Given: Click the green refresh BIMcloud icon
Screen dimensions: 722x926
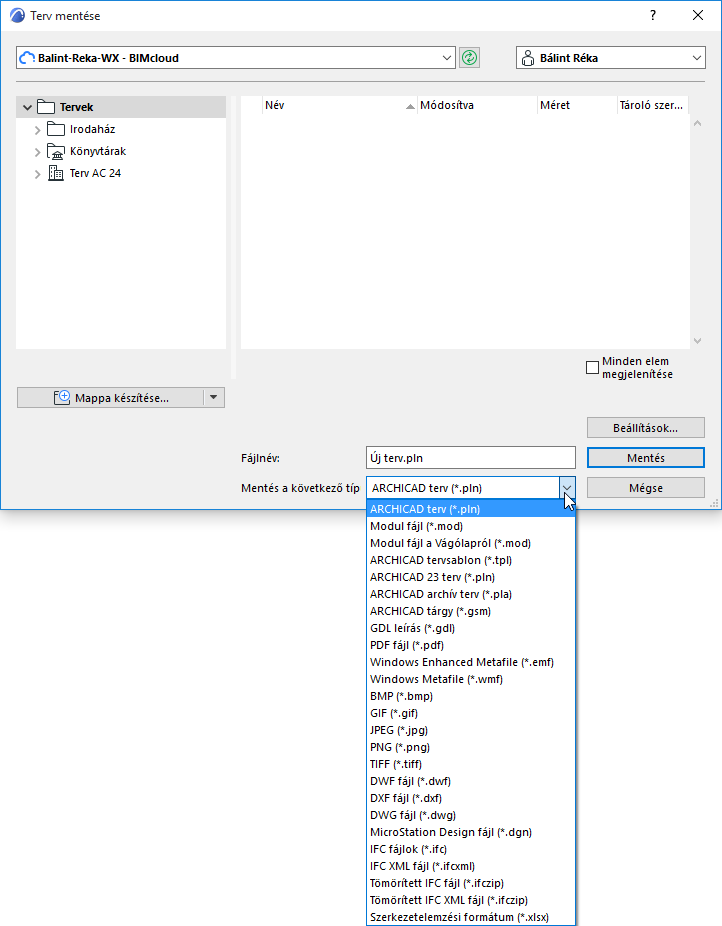Looking at the screenshot, I should click(469, 58).
